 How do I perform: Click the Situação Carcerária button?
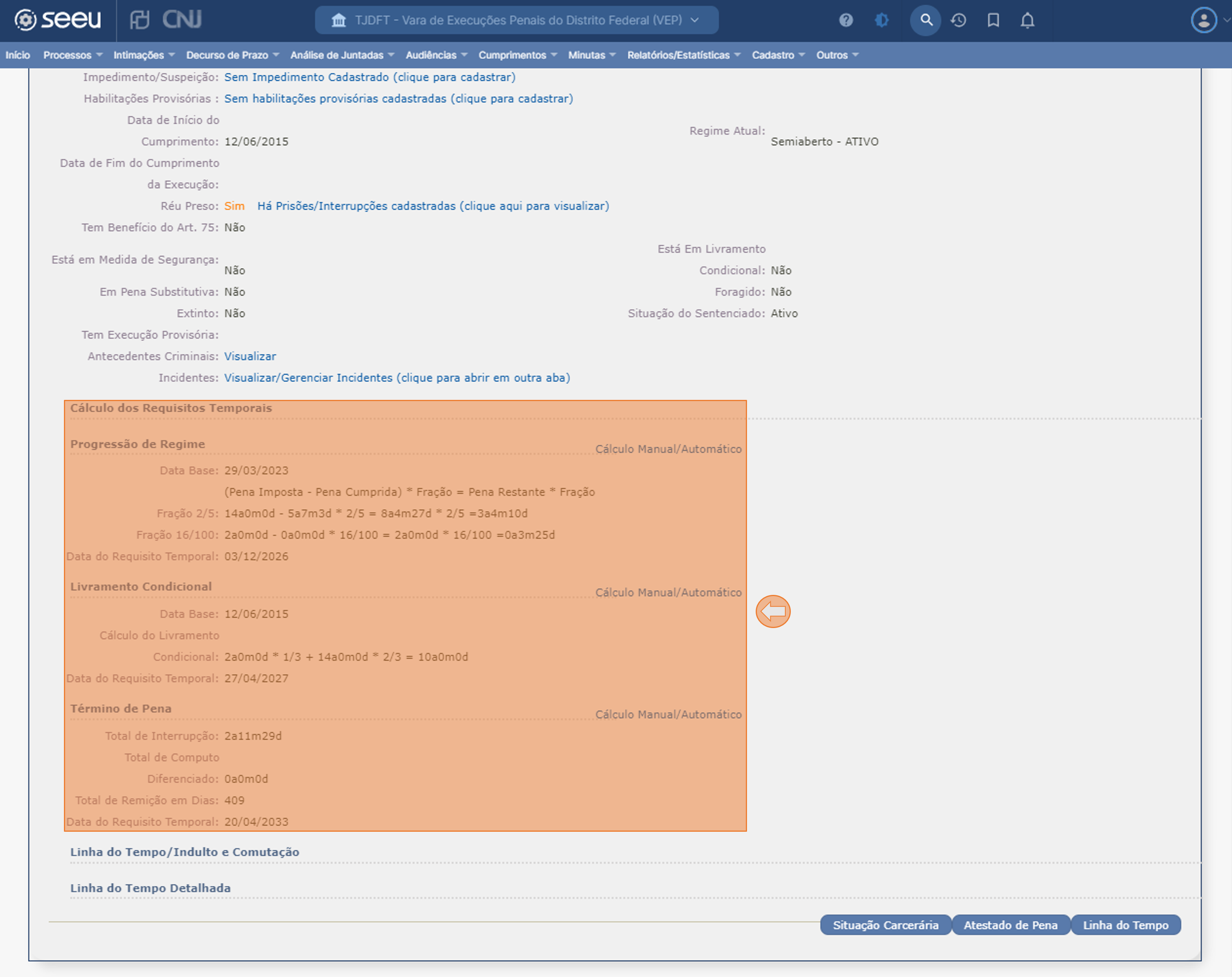(885, 924)
